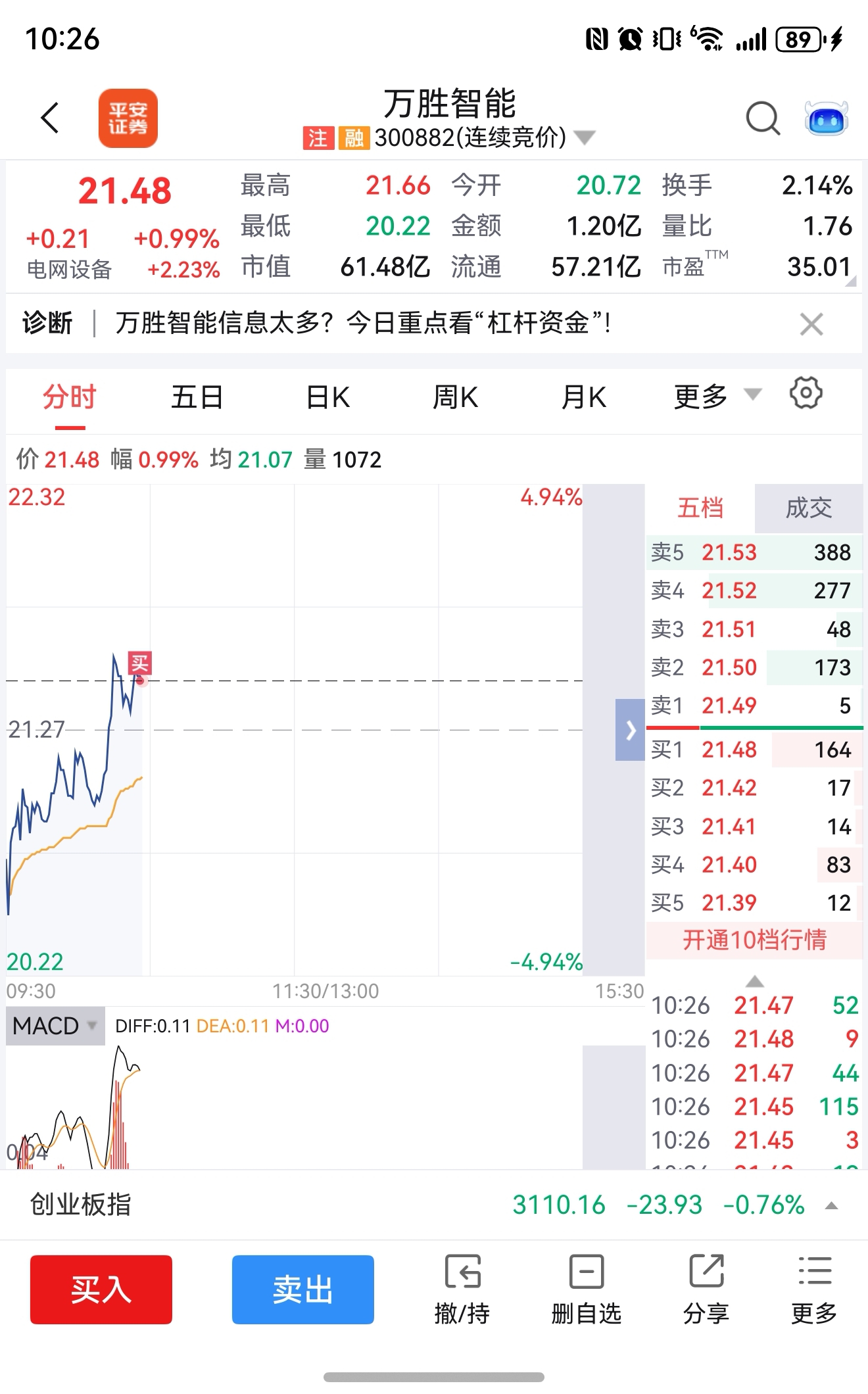The image size is (868, 1394).
Task: Dismiss the 诊断 banner with the X
Action: (x=811, y=324)
